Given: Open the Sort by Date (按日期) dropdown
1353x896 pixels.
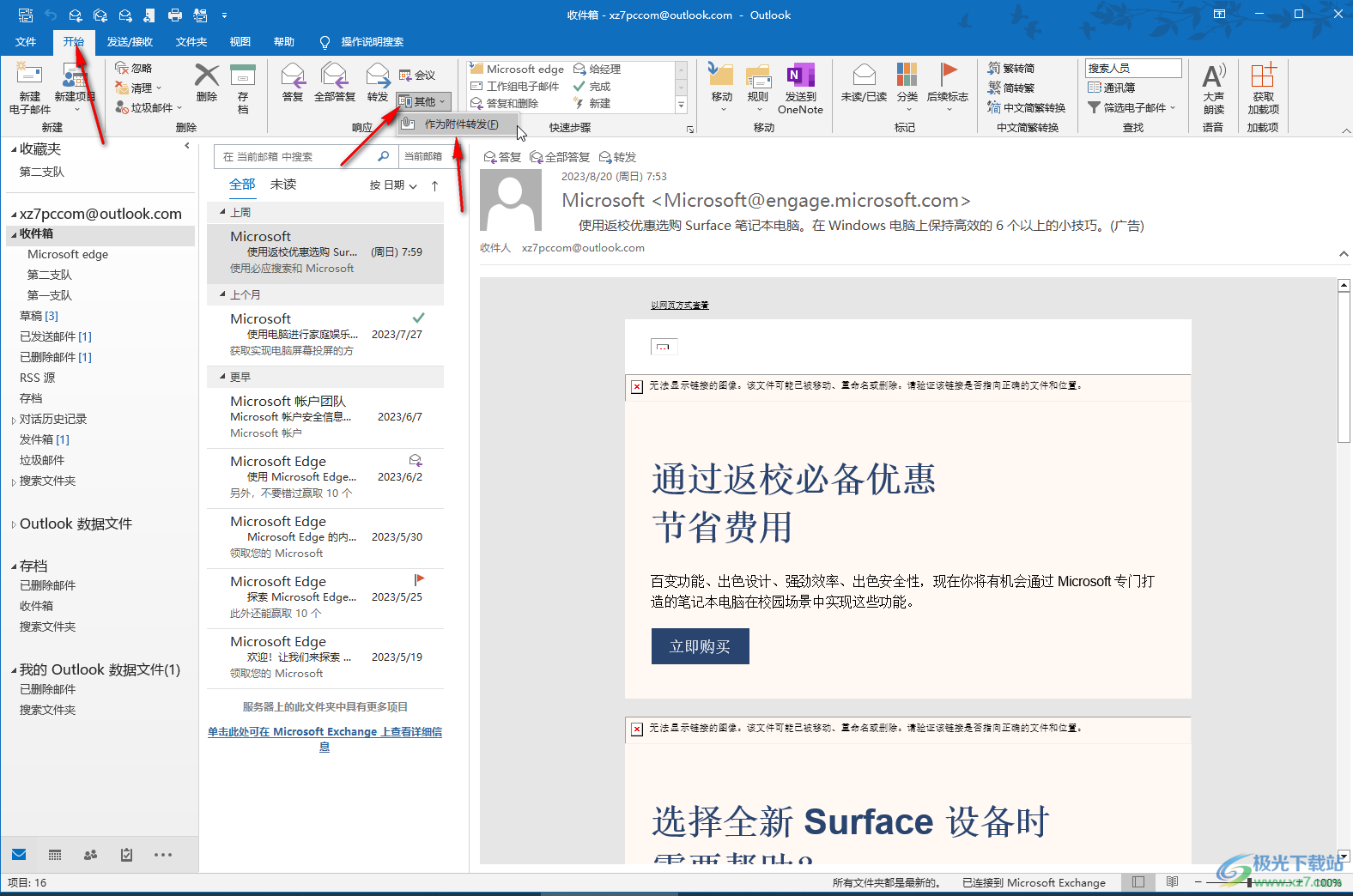Looking at the screenshot, I should pyautogui.click(x=393, y=185).
